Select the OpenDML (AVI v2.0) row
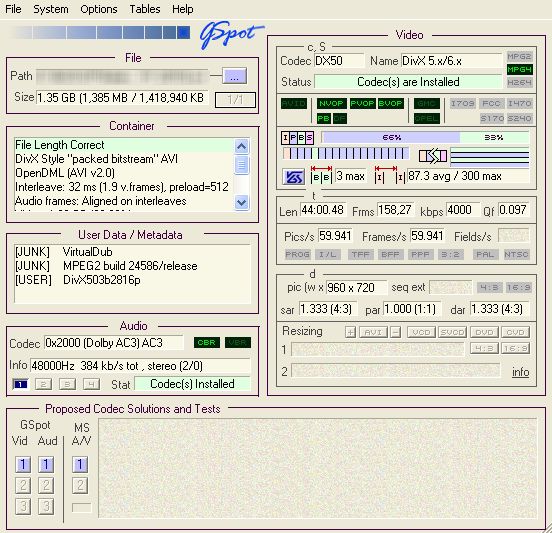The height and width of the screenshot is (533, 552). point(124,173)
